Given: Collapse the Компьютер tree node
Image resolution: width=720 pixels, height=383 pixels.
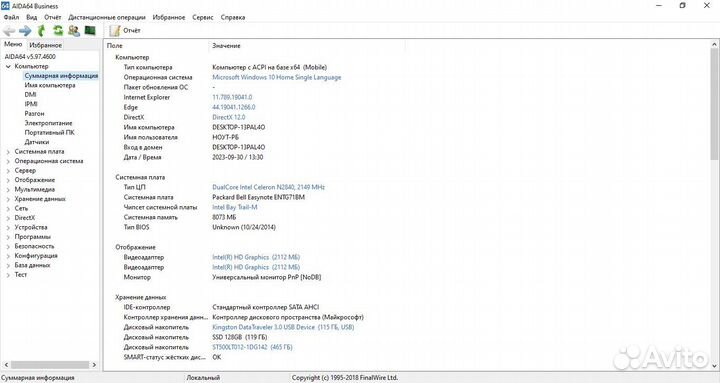Looking at the screenshot, I should pyautogui.click(x=8, y=67).
